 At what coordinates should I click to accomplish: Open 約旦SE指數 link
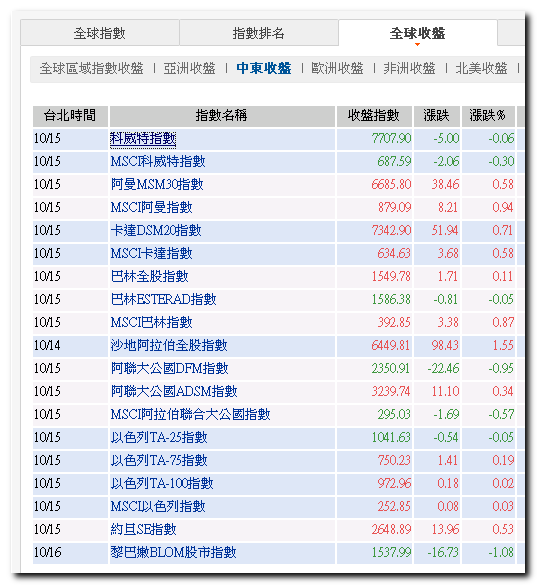[x=143, y=529]
